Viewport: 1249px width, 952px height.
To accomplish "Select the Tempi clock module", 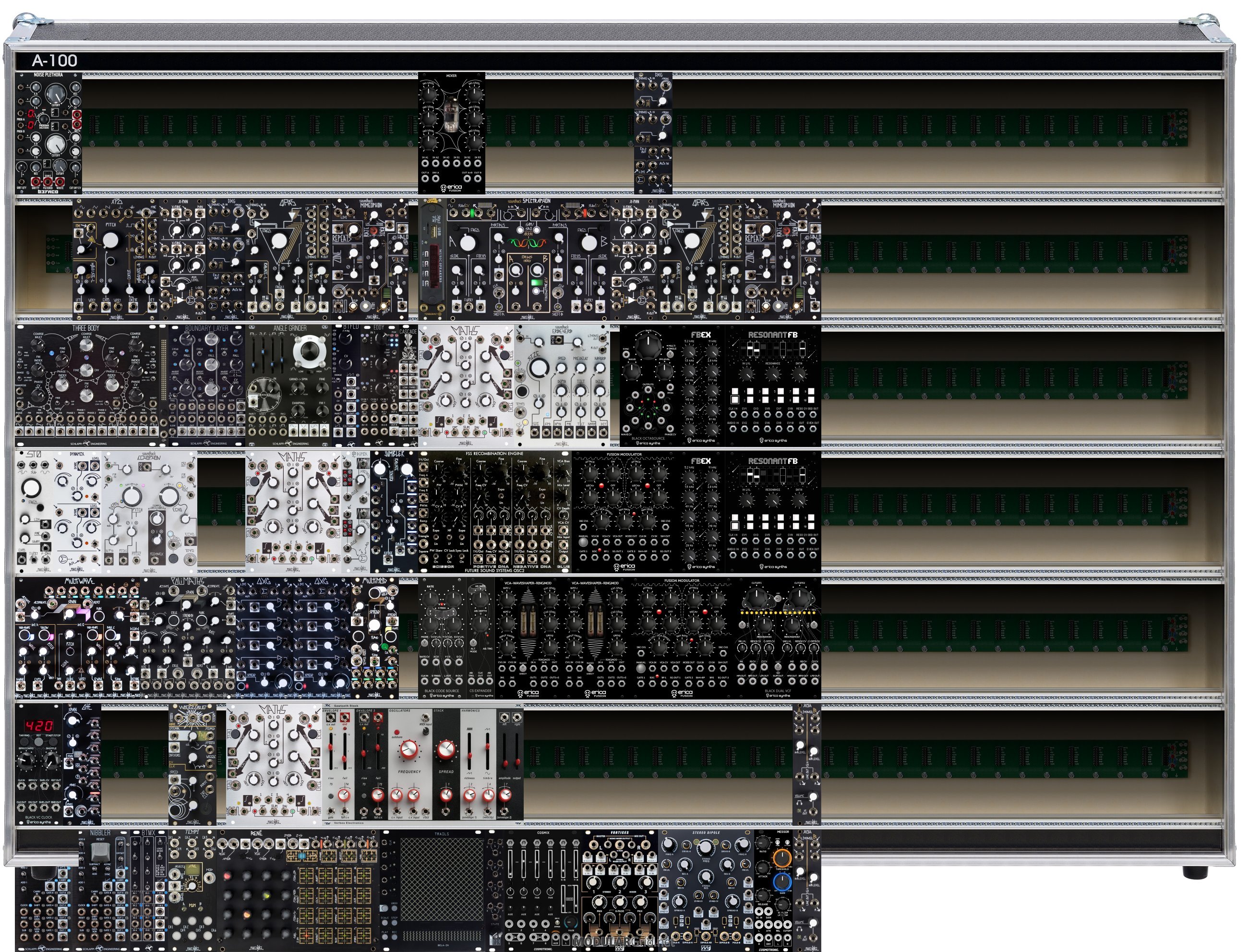I will pos(192,892).
